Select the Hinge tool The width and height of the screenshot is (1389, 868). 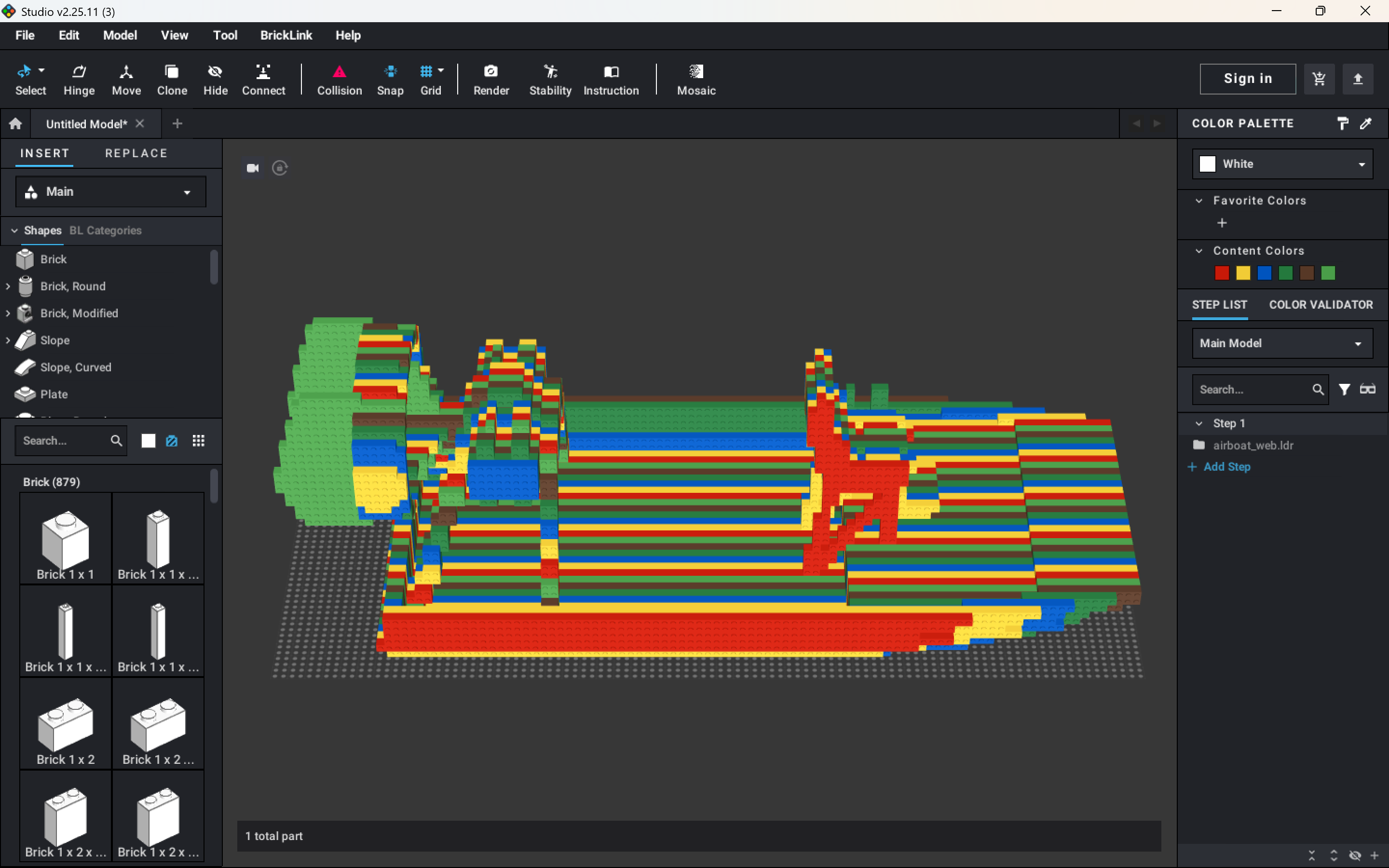(x=79, y=79)
